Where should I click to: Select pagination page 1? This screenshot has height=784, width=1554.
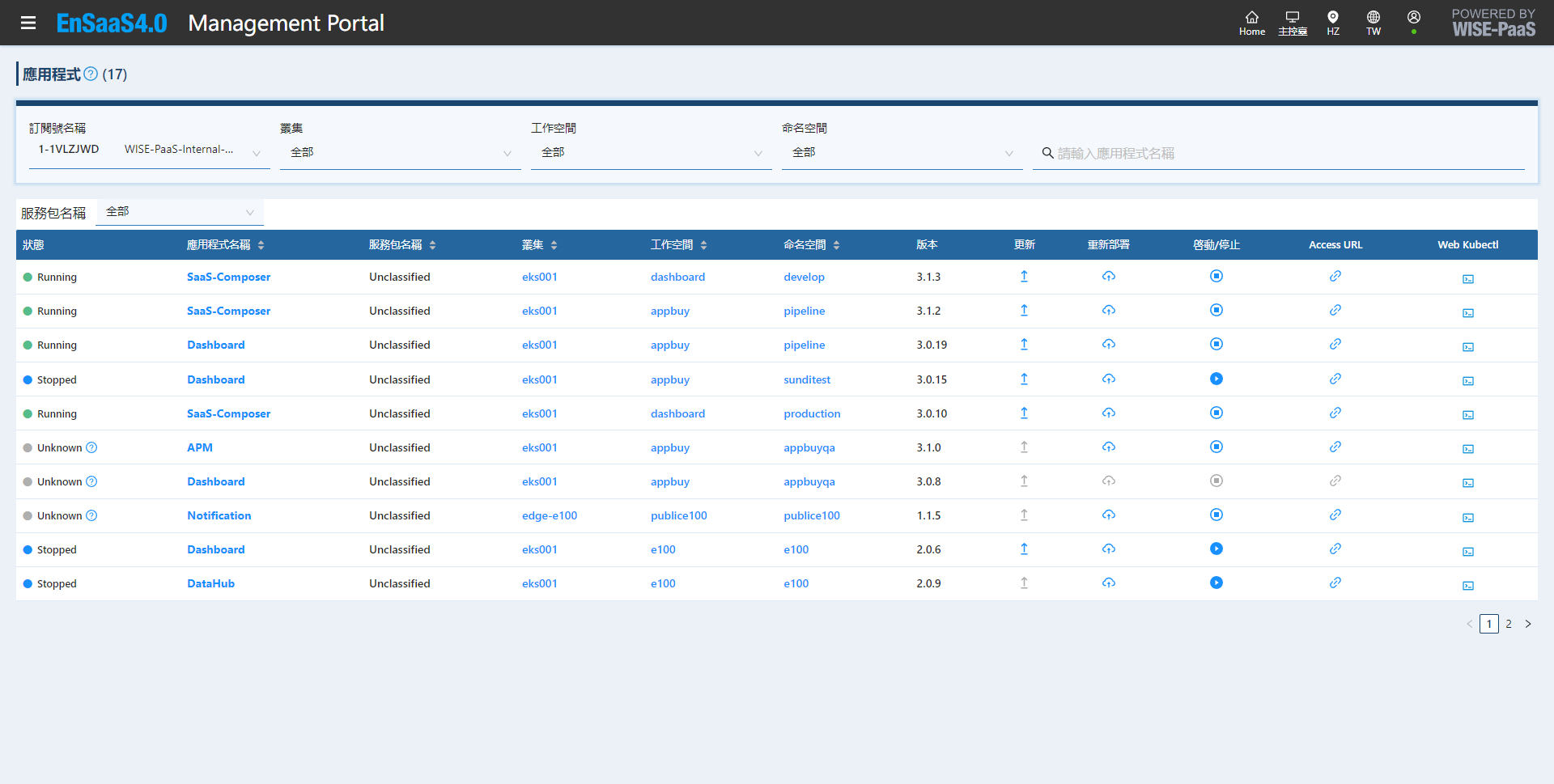point(1489,624)
